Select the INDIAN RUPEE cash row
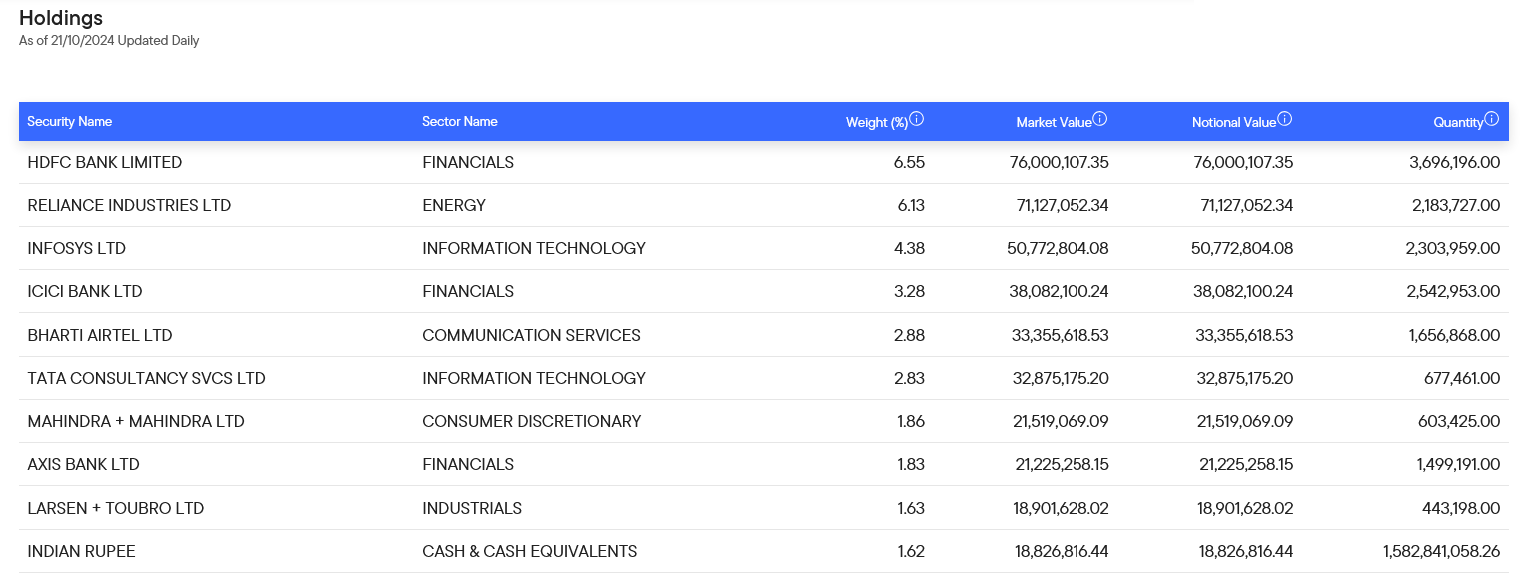Image resolution: width=1531 pixels, height=584 pixels. pos(81,551)
